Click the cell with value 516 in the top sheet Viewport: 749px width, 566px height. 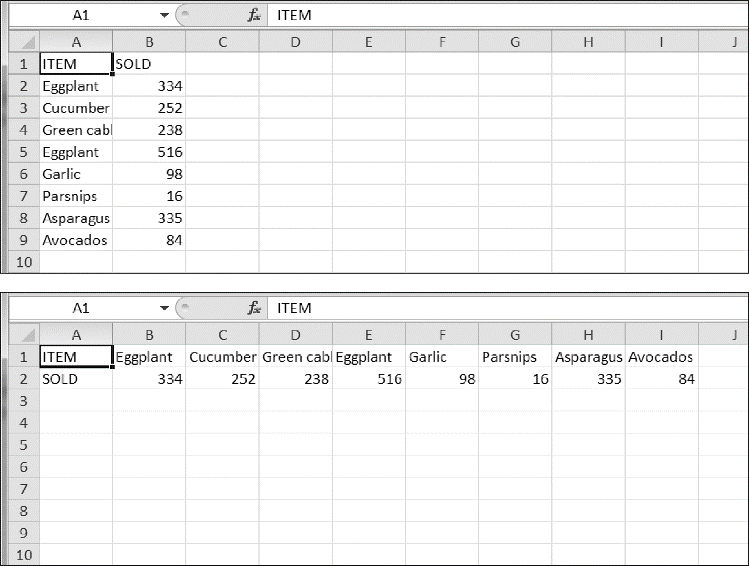pos(149,152)
